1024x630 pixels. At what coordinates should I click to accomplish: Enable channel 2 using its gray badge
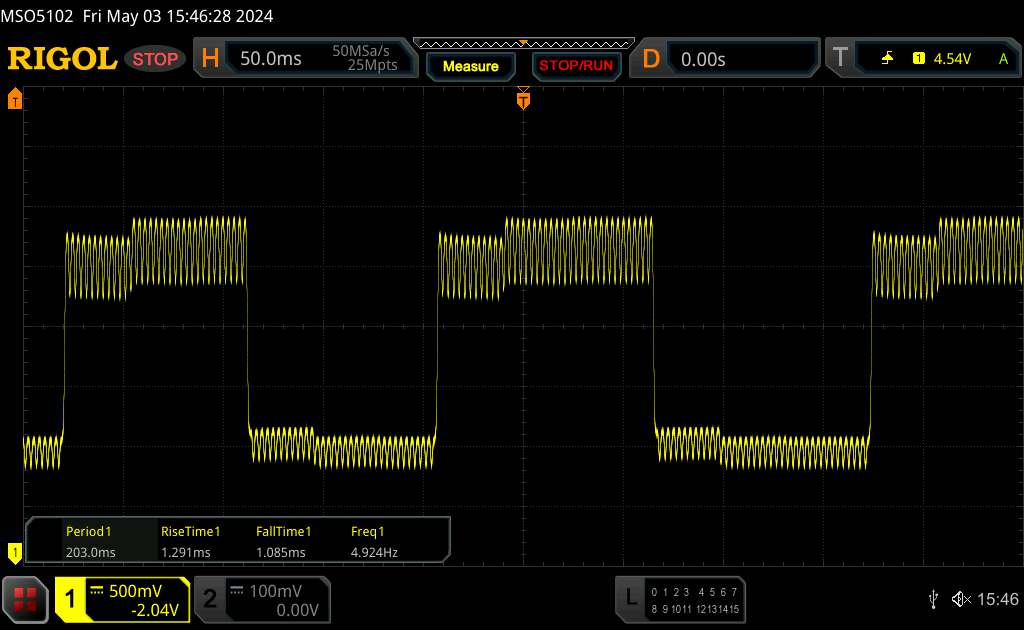point(210,598)
